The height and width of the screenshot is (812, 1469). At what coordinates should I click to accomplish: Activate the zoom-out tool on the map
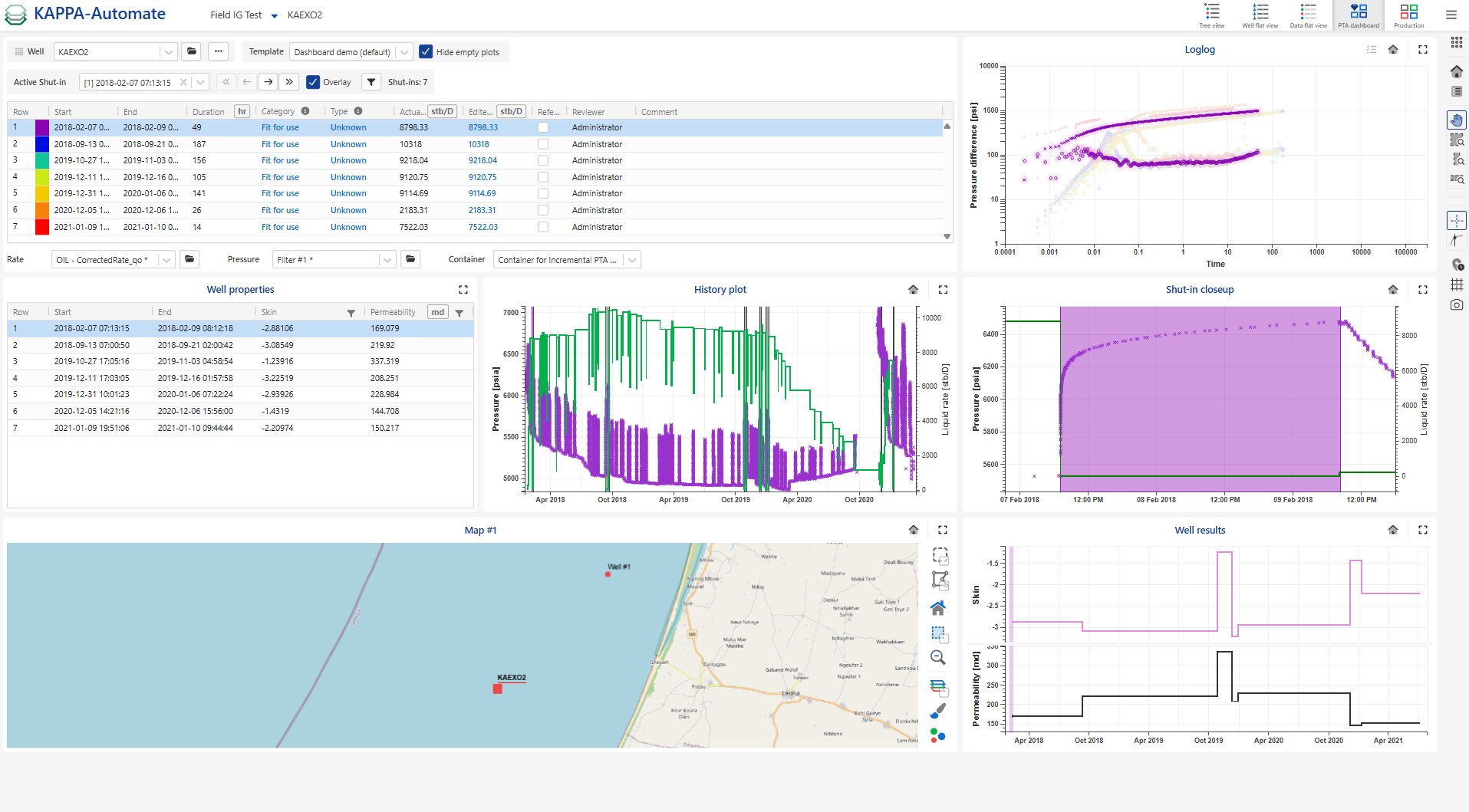point(938,657)
